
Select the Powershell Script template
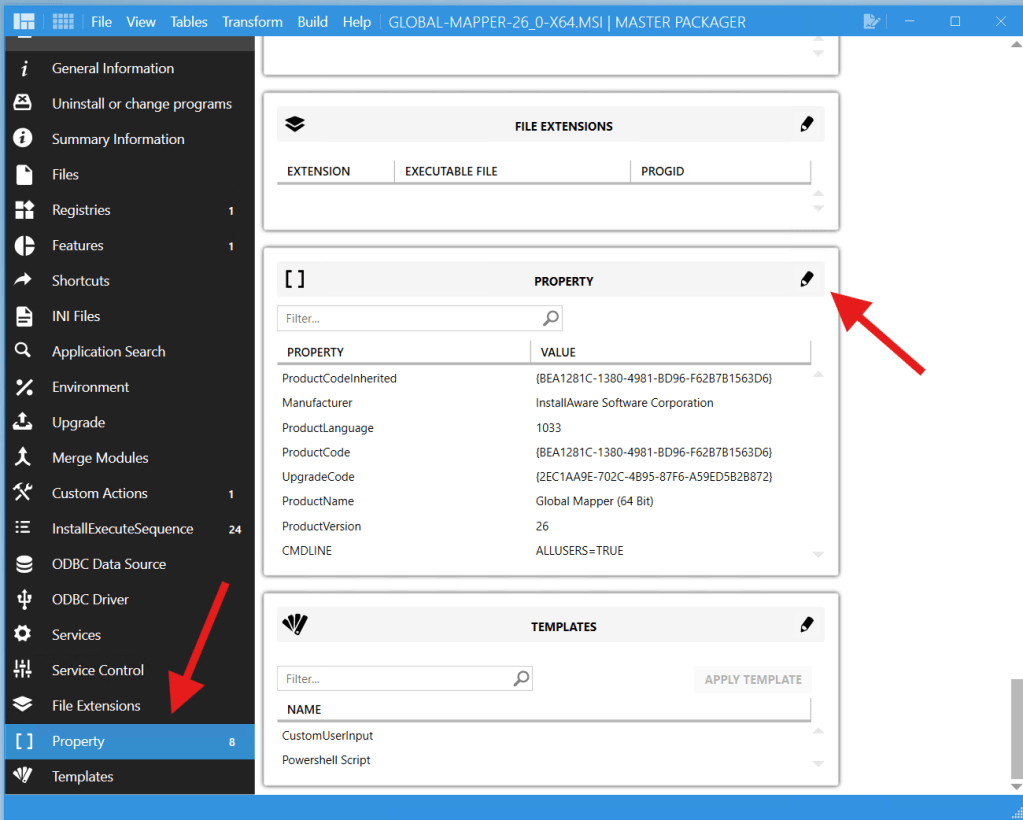click(x=326, y=760)
